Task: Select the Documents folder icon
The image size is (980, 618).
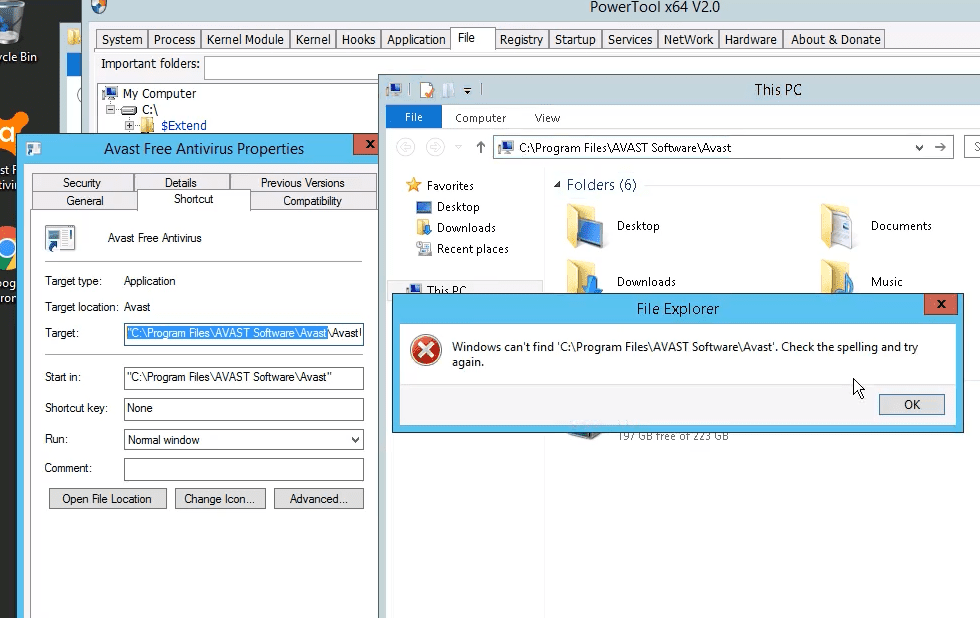Action: click(838, 226)
